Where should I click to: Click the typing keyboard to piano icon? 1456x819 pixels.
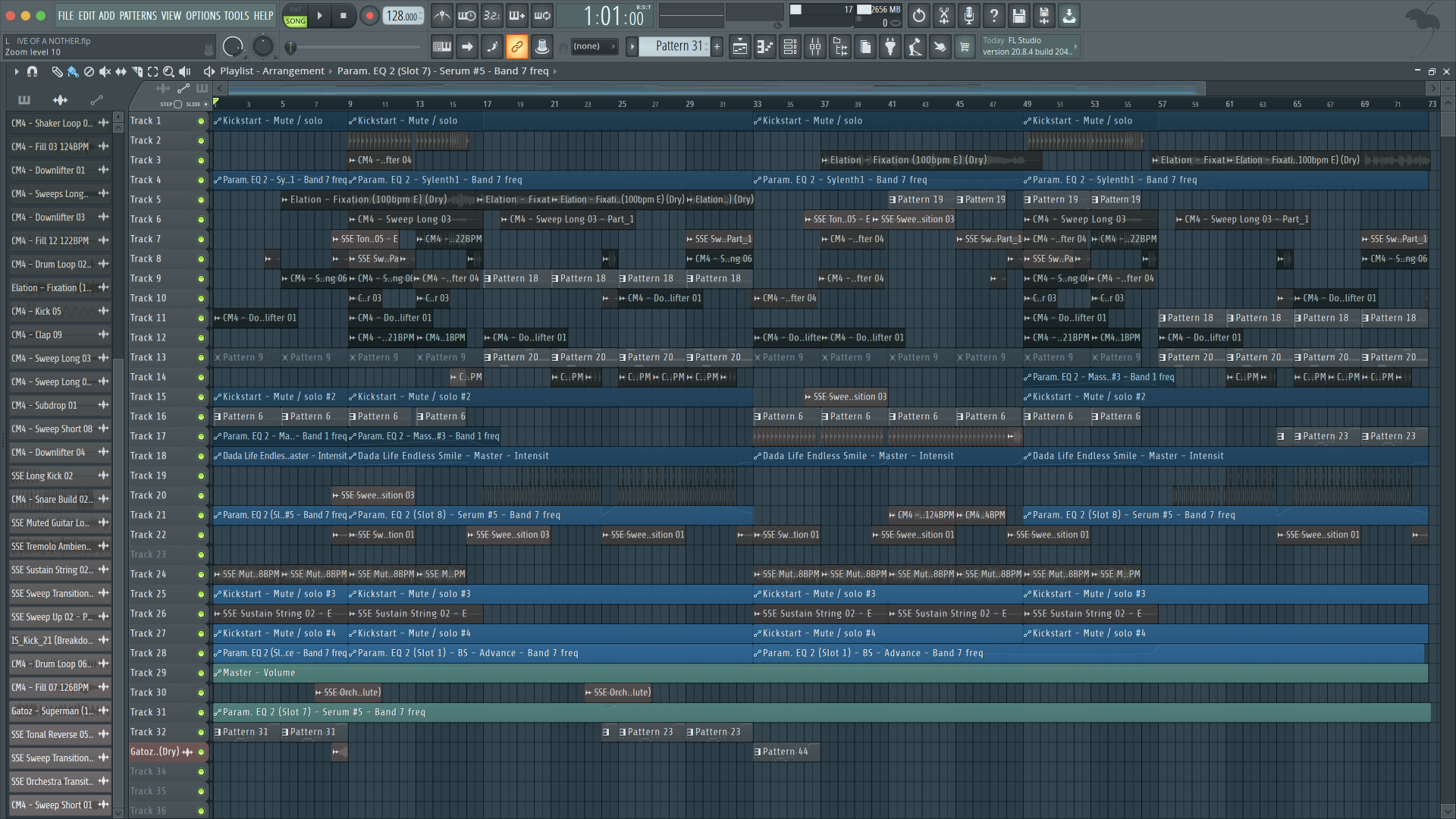click(x=442, y=47)
